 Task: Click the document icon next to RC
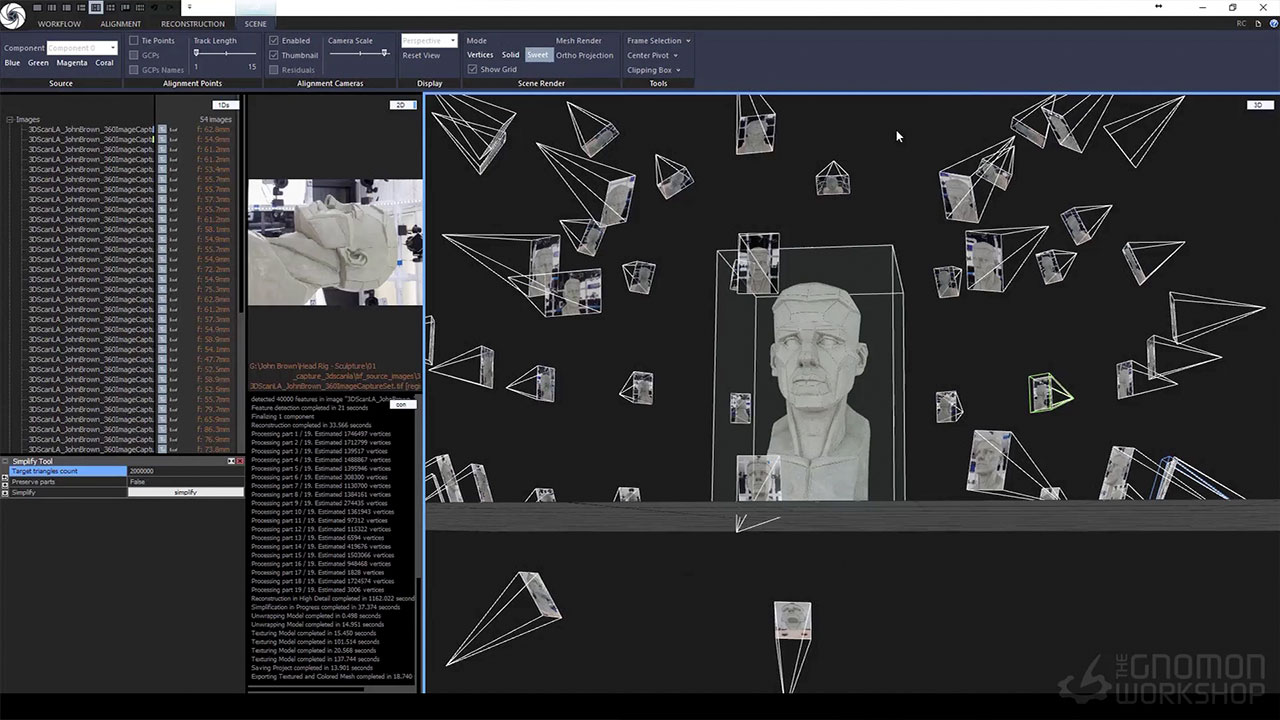(x=1256, y=23)
